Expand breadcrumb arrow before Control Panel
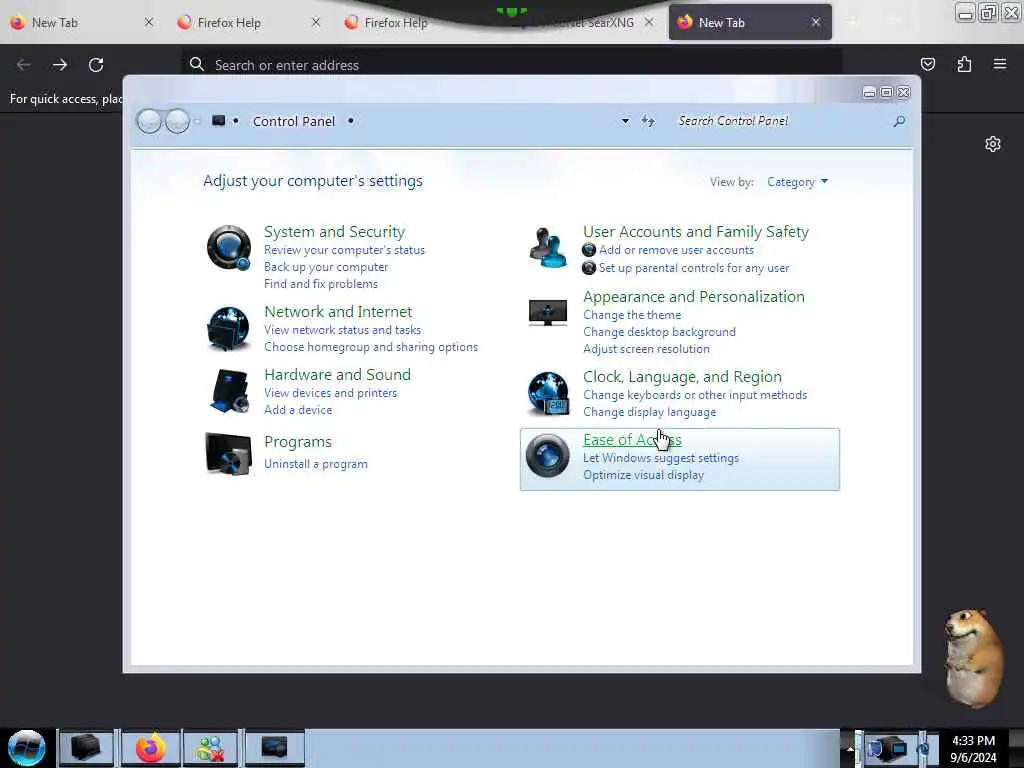The width and height of the screenshot is (1024, 768). (236, 121)
